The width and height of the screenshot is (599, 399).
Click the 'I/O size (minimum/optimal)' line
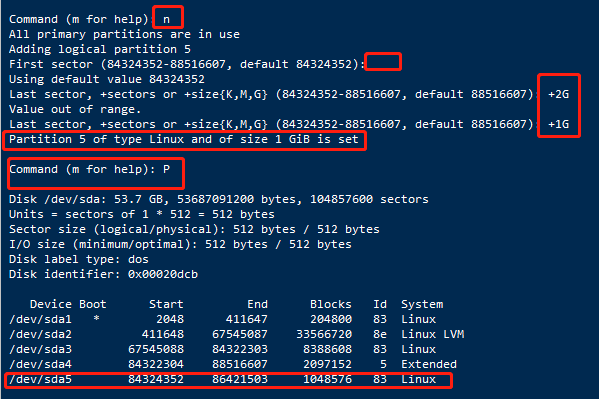tap(180, 244)
